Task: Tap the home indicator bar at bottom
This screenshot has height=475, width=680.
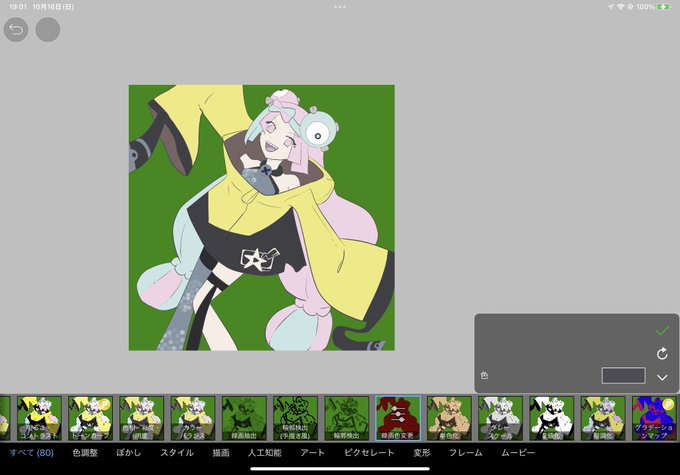Action: click(340, 468)
